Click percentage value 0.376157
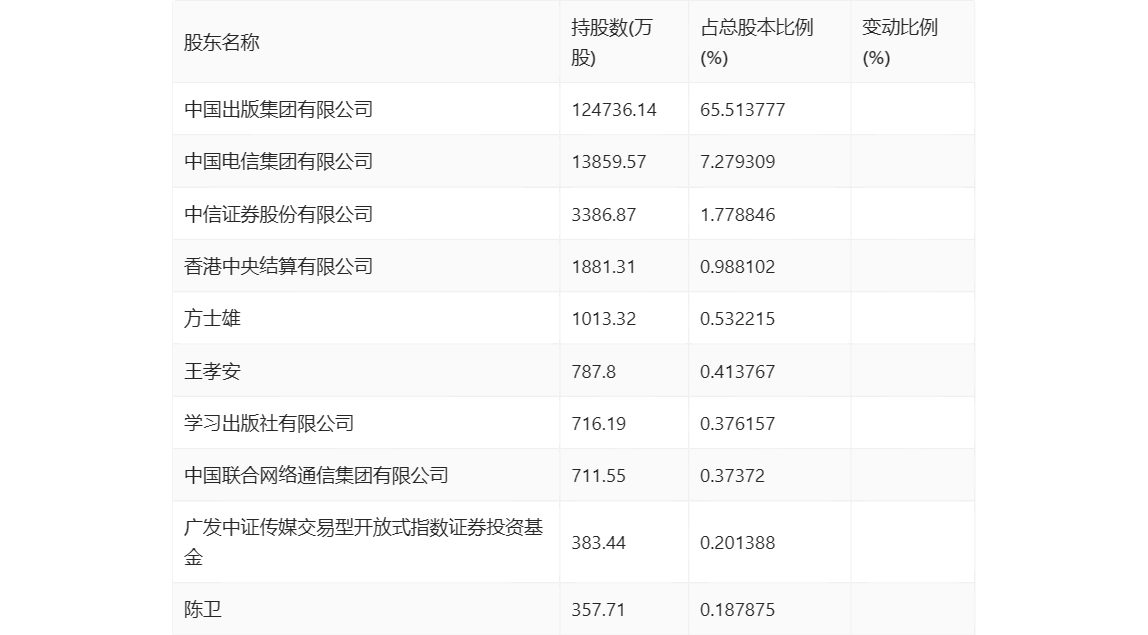 (738, 423)
